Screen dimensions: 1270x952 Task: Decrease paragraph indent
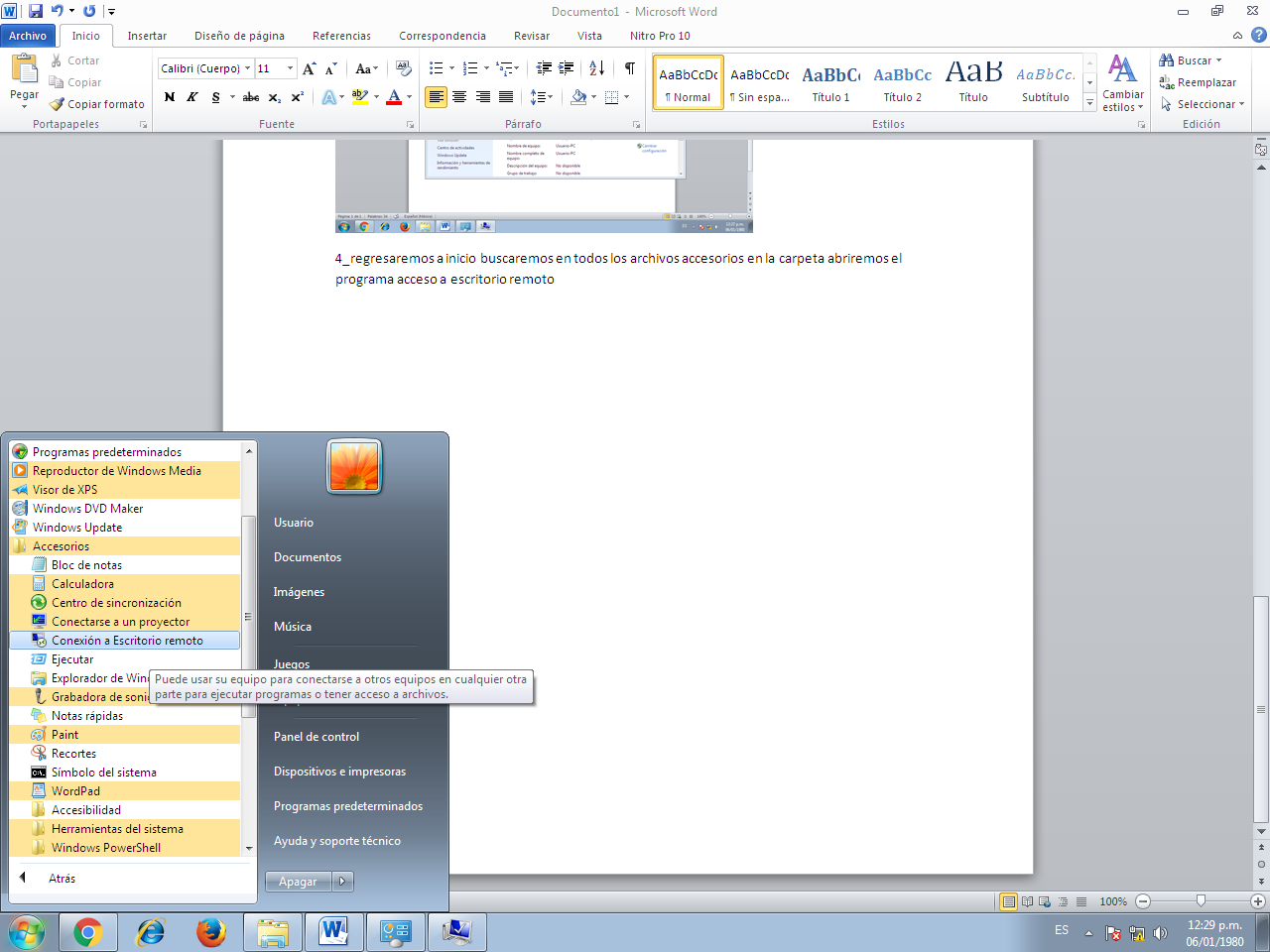click(x=544, y=68)
